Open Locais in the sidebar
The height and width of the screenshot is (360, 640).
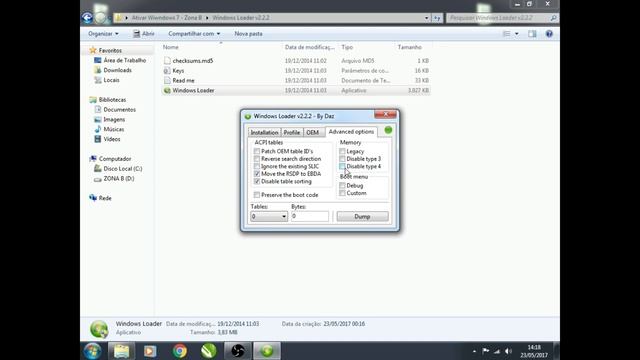111,80
